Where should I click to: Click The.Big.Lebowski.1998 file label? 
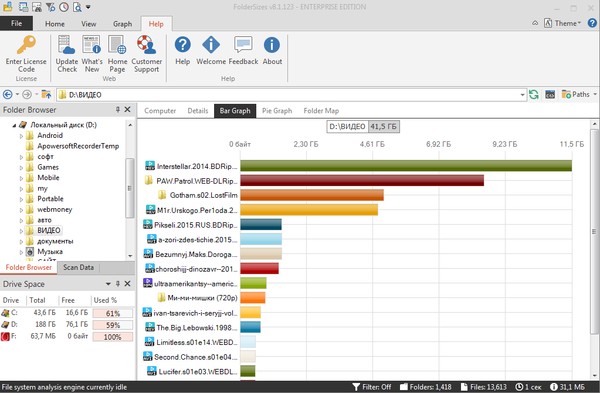coord(197,328)
